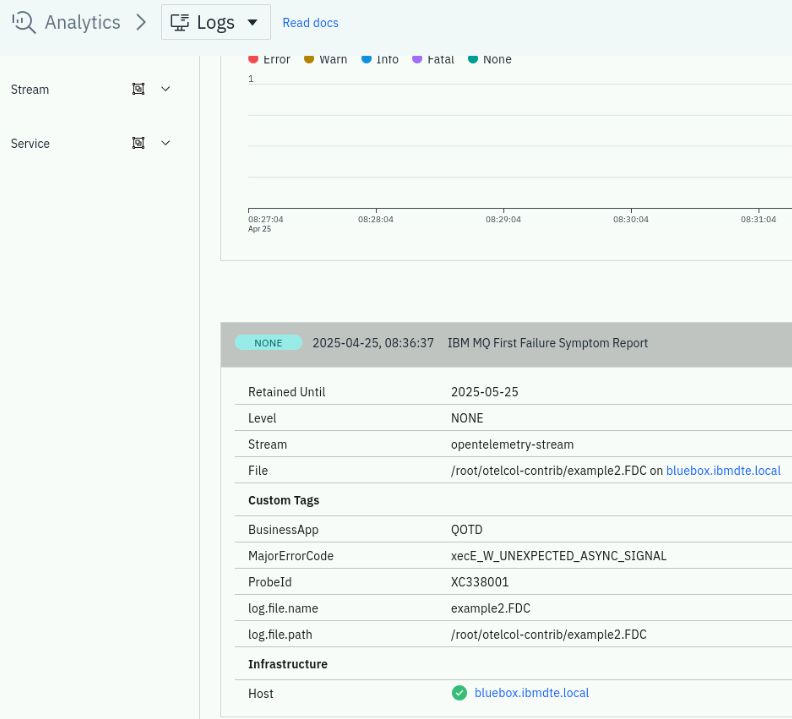This screenshot has width=792, height=719.
Task: Click the 08:28:04 chart axis tick
Action: 376,219
